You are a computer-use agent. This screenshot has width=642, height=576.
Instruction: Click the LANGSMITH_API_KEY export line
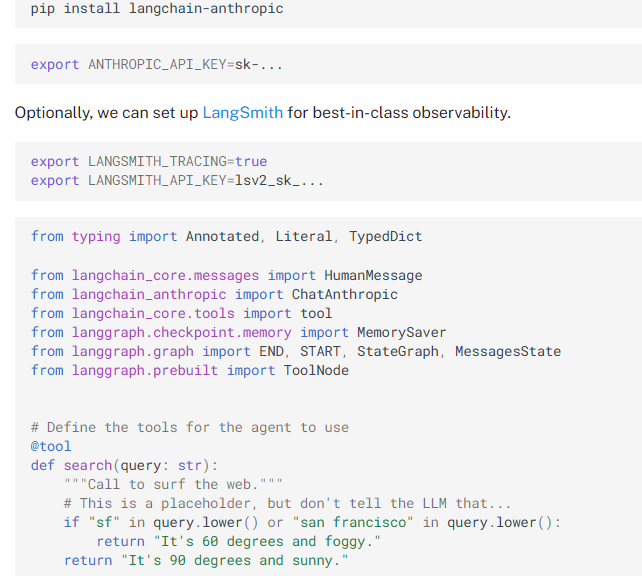(176, 180)
